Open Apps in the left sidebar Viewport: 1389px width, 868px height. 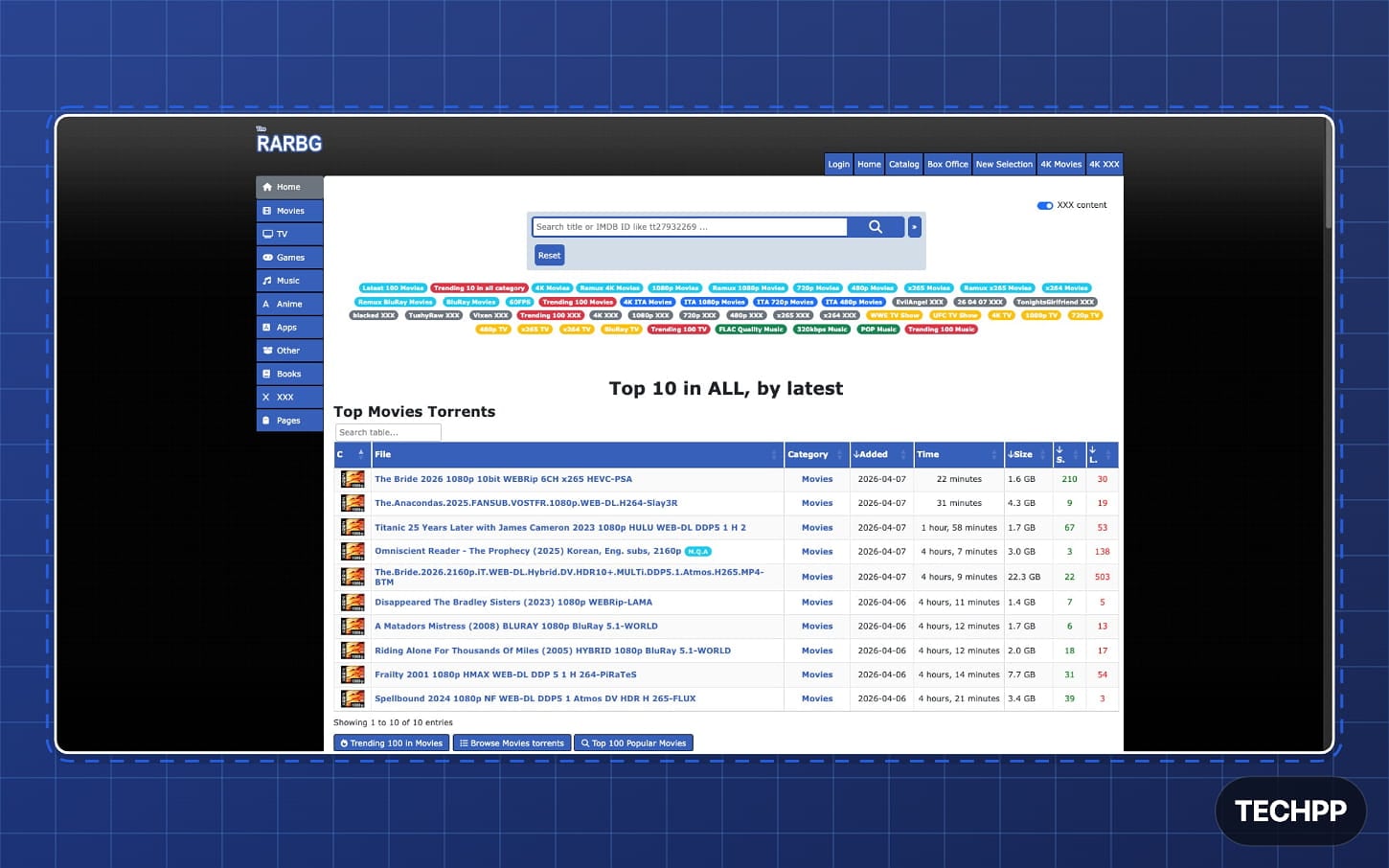pyautogui.click(x=289, y=328)
